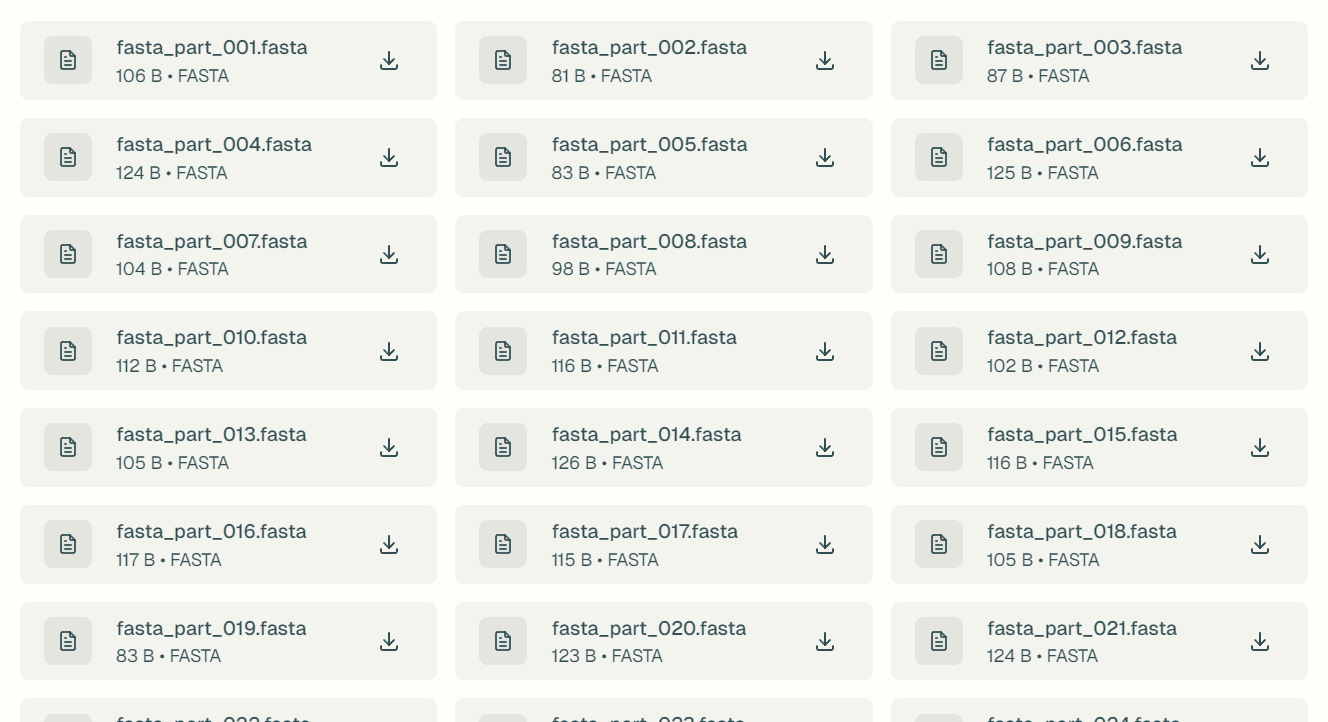Click download icon for fasta_part_002.fasta
Image resolution: width=1328 pixels, height=722 pixels.
825,61
